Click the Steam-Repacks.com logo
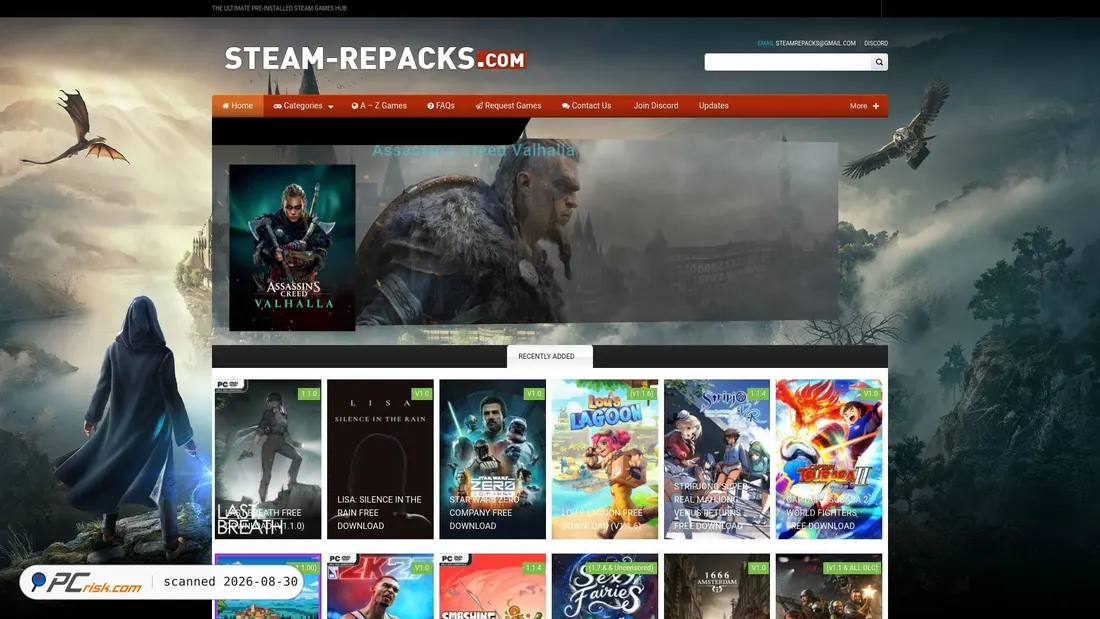The height and width of the screenshot is (619, 1100). point(375,59)
